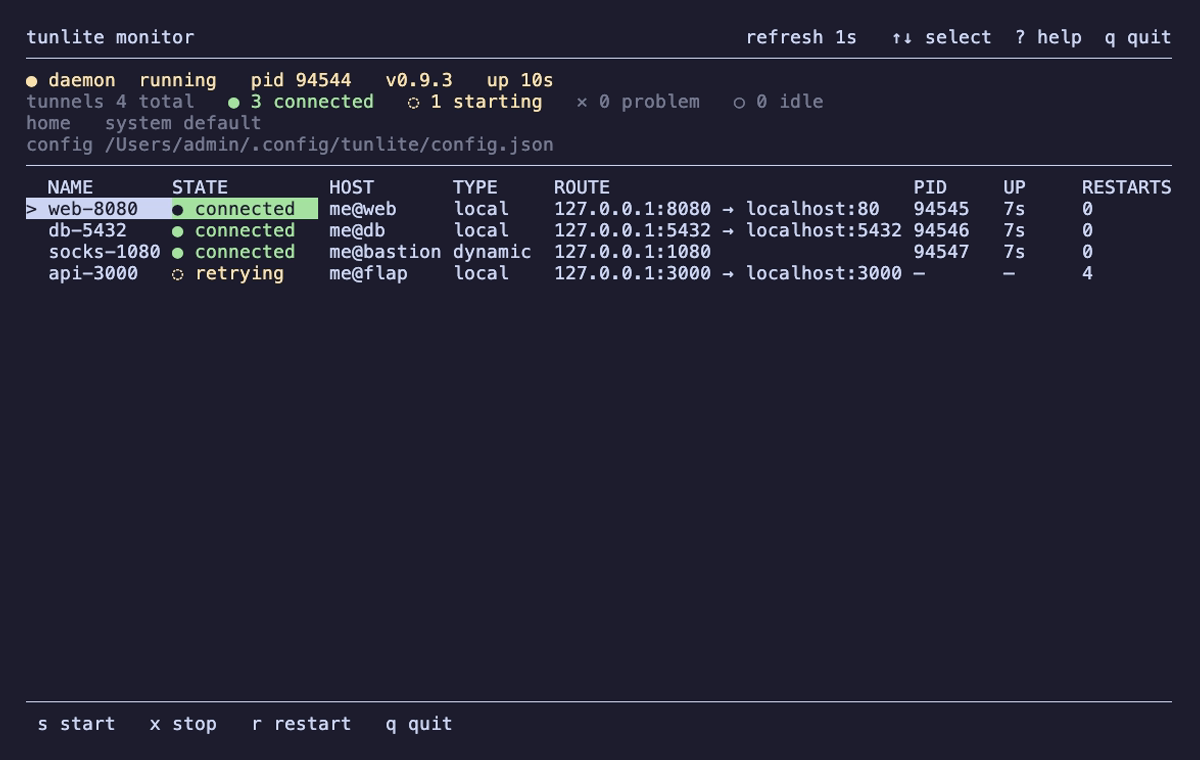Click the green status dot for socks-1080

(x=178, y=252)
